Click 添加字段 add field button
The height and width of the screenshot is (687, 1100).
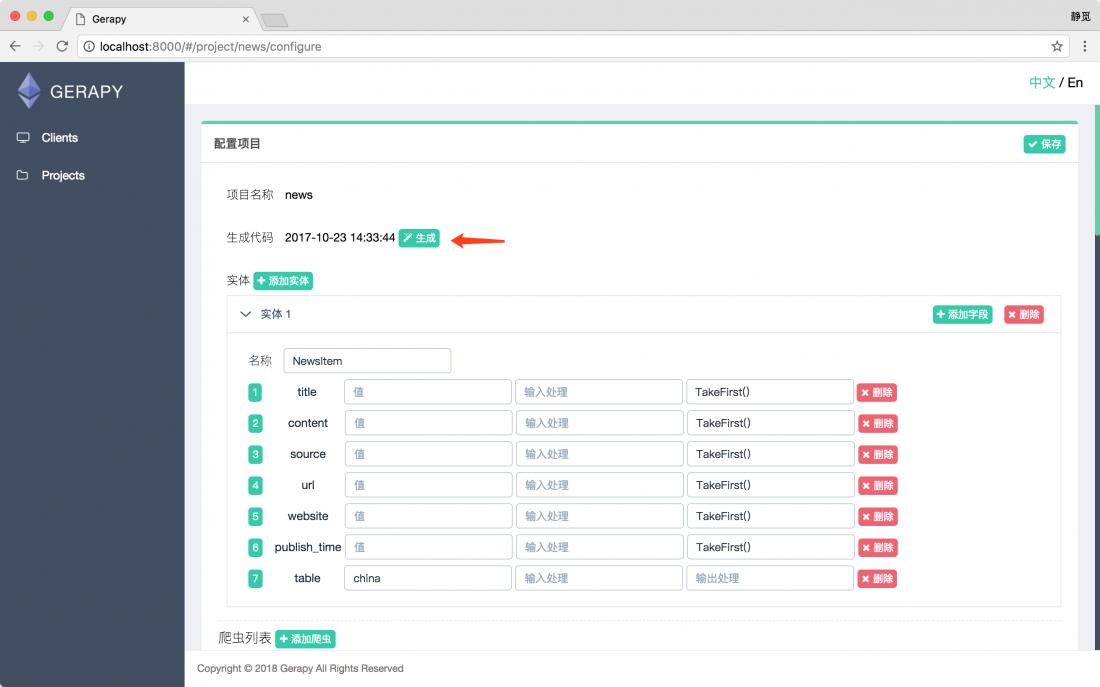coord(962,314)
